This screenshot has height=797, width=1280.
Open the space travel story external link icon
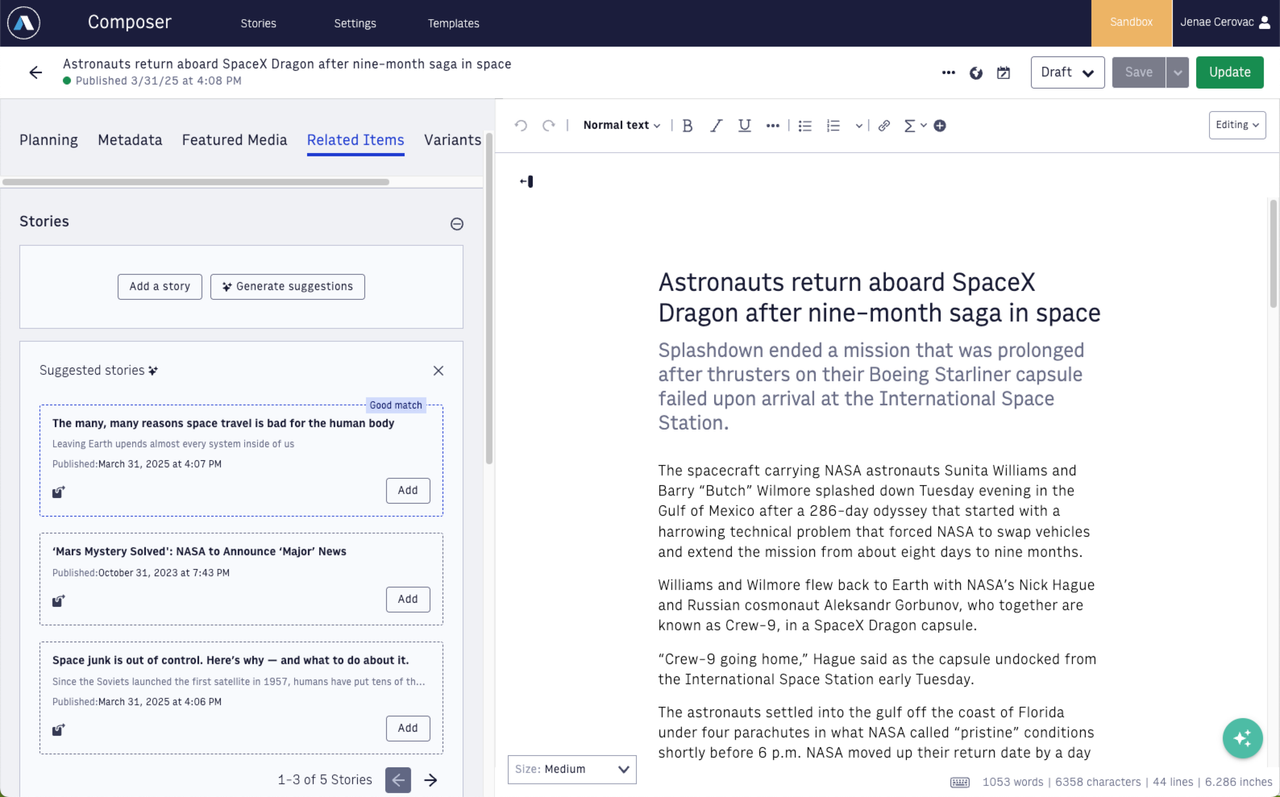pyautogui.click(x=58, y=492)
